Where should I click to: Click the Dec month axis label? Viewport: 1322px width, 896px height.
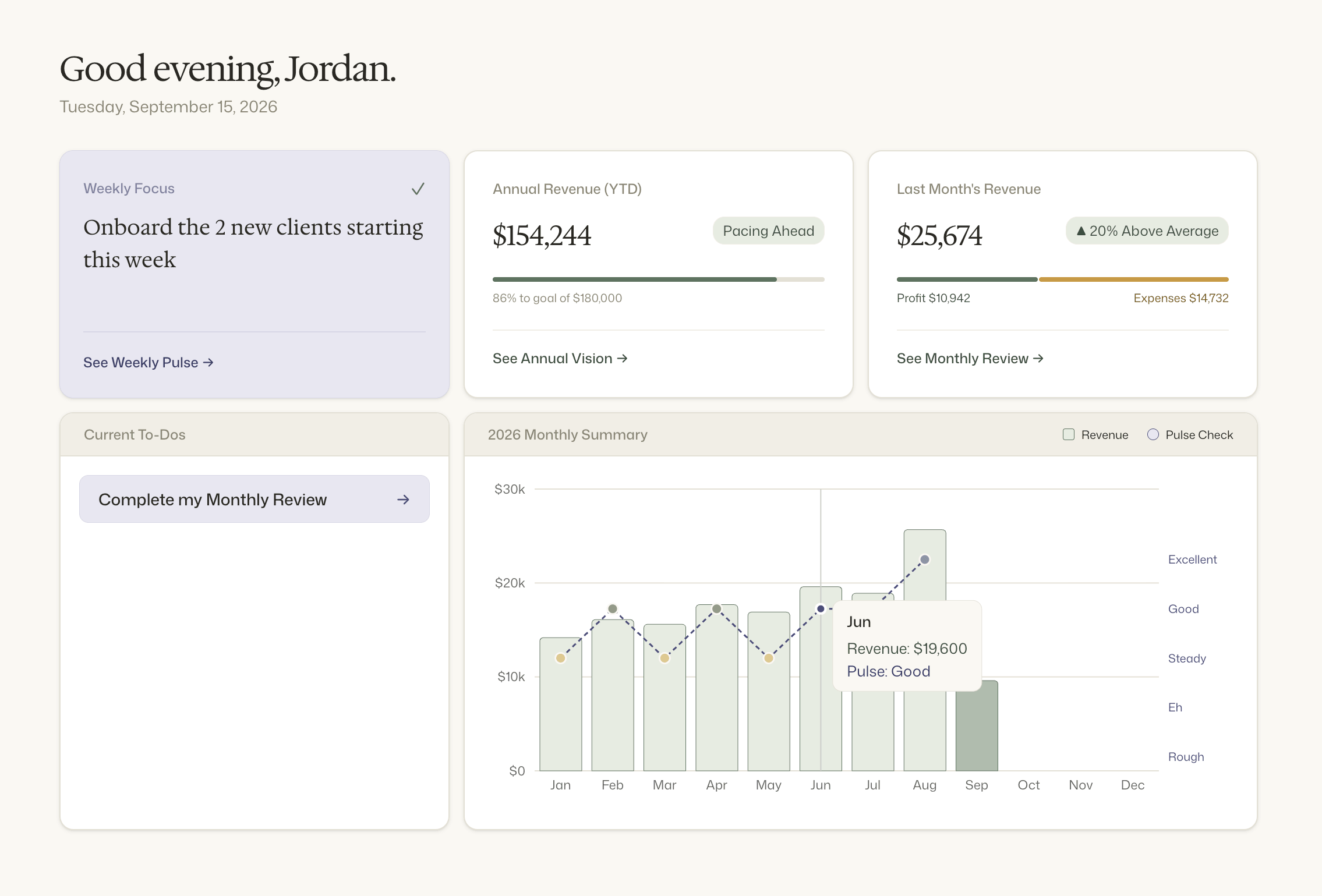point(1133,785)
